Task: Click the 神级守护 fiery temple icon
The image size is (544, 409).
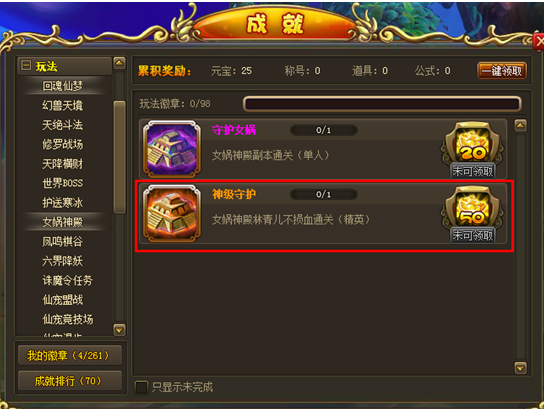Action: pyautogui.click(x=172, y=213)
